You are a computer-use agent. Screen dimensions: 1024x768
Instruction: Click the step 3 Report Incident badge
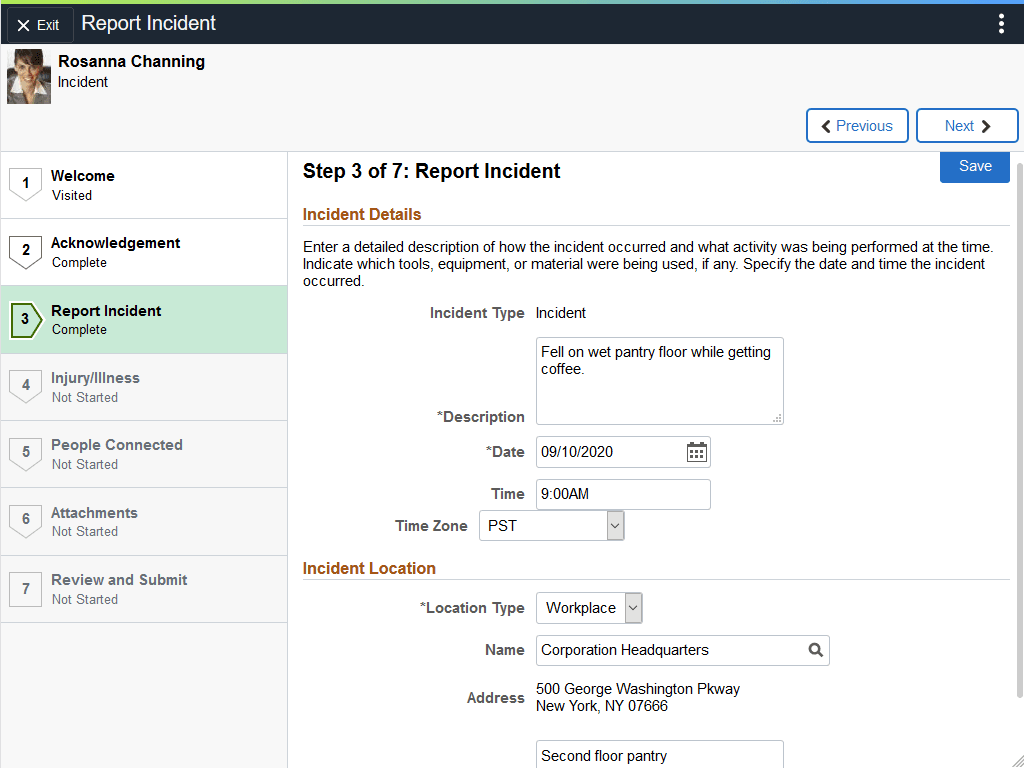point(26,319)
